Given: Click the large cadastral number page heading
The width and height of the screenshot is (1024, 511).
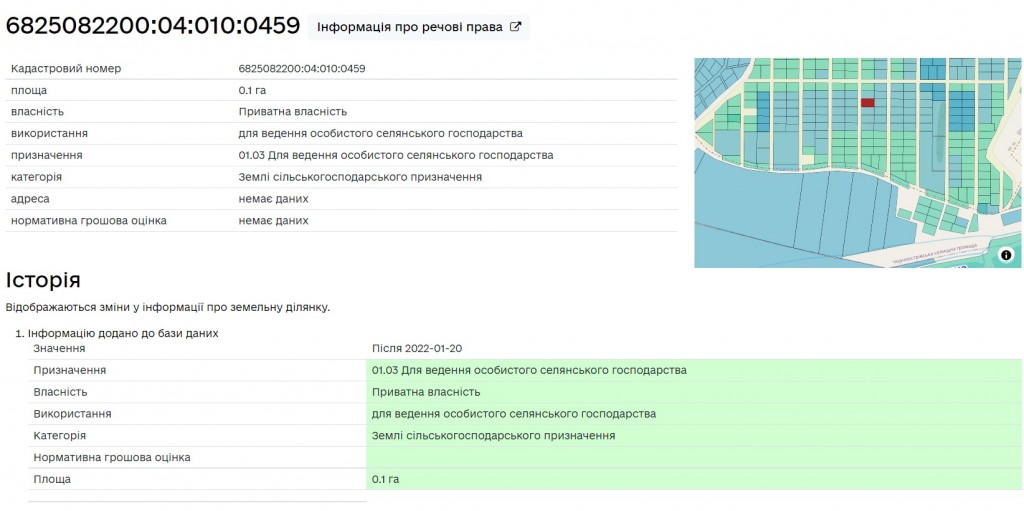Looking at the screenshot, I should 153,26.
